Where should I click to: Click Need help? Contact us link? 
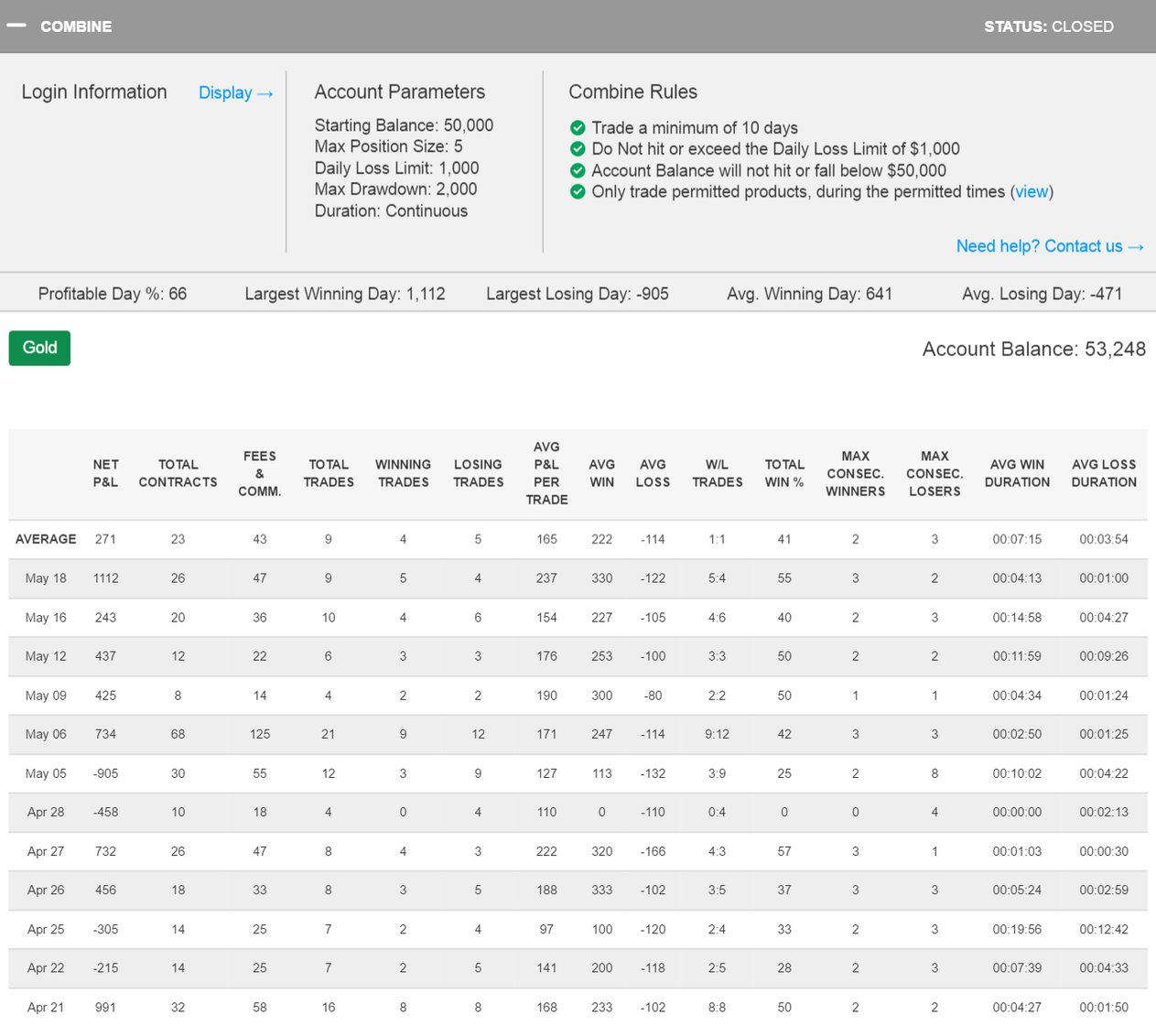(1049, 246)
